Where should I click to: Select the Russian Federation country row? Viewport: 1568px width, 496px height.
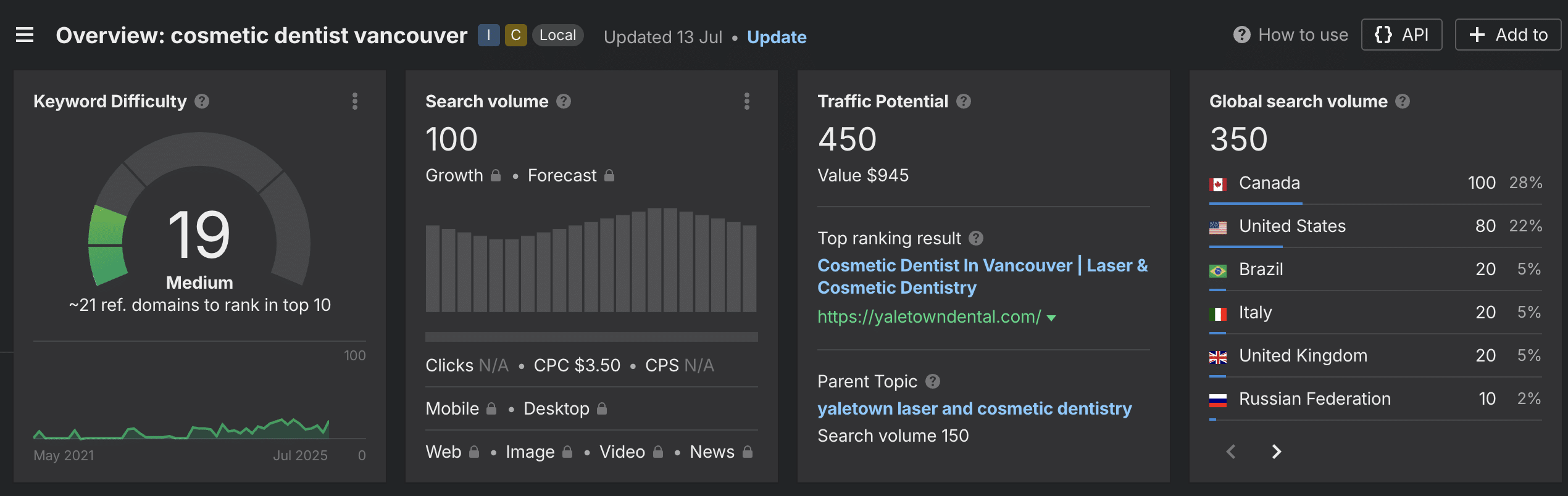(1375, 399)
